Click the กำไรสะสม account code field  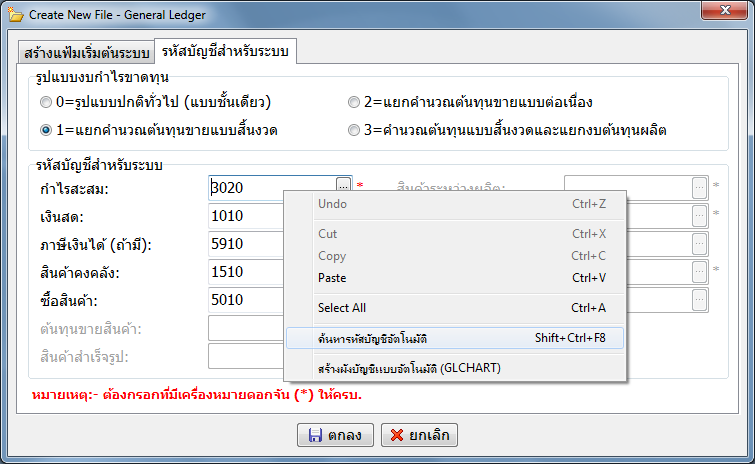point(272,187)
